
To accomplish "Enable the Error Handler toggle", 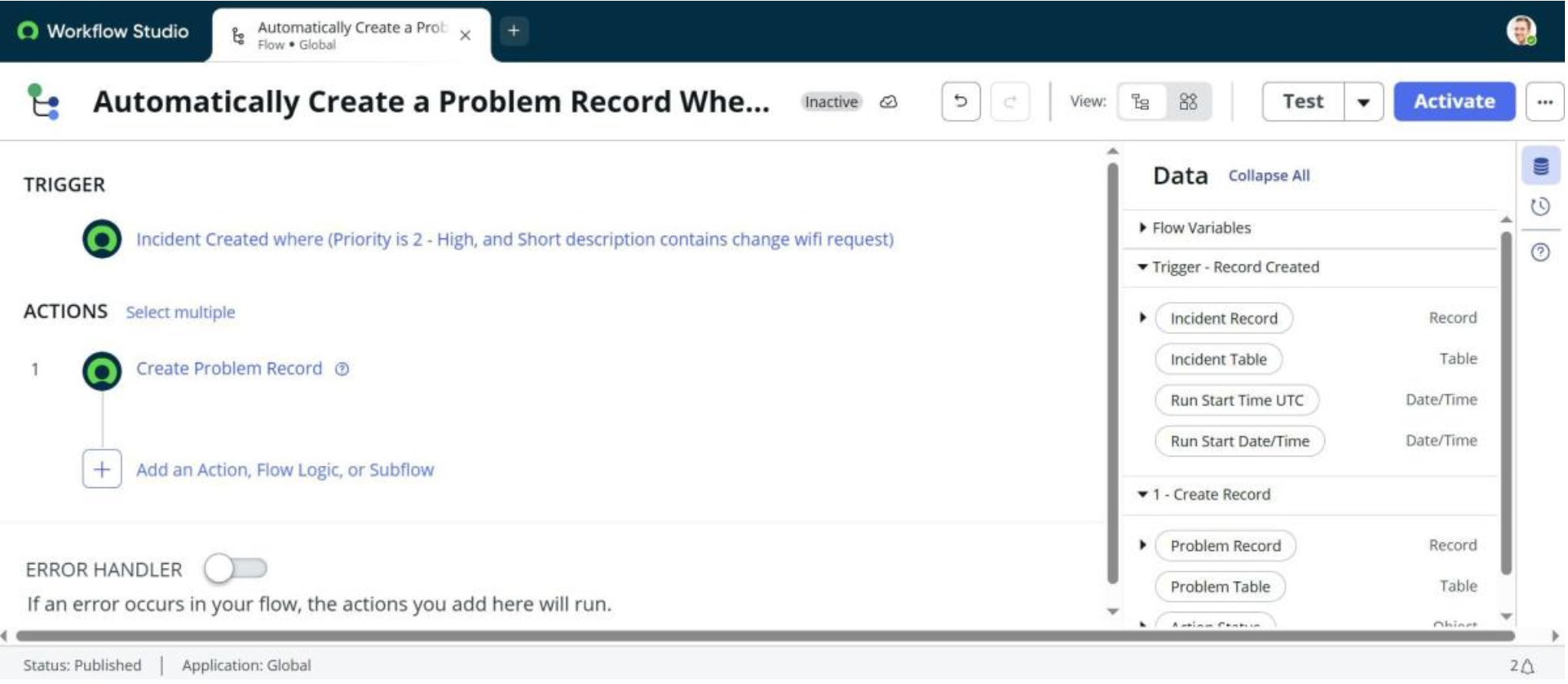I will [x=235, y=569].
